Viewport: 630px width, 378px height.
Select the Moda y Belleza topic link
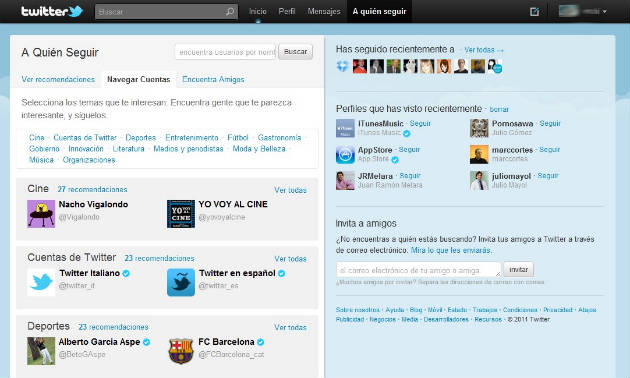[x=259, y=149]
